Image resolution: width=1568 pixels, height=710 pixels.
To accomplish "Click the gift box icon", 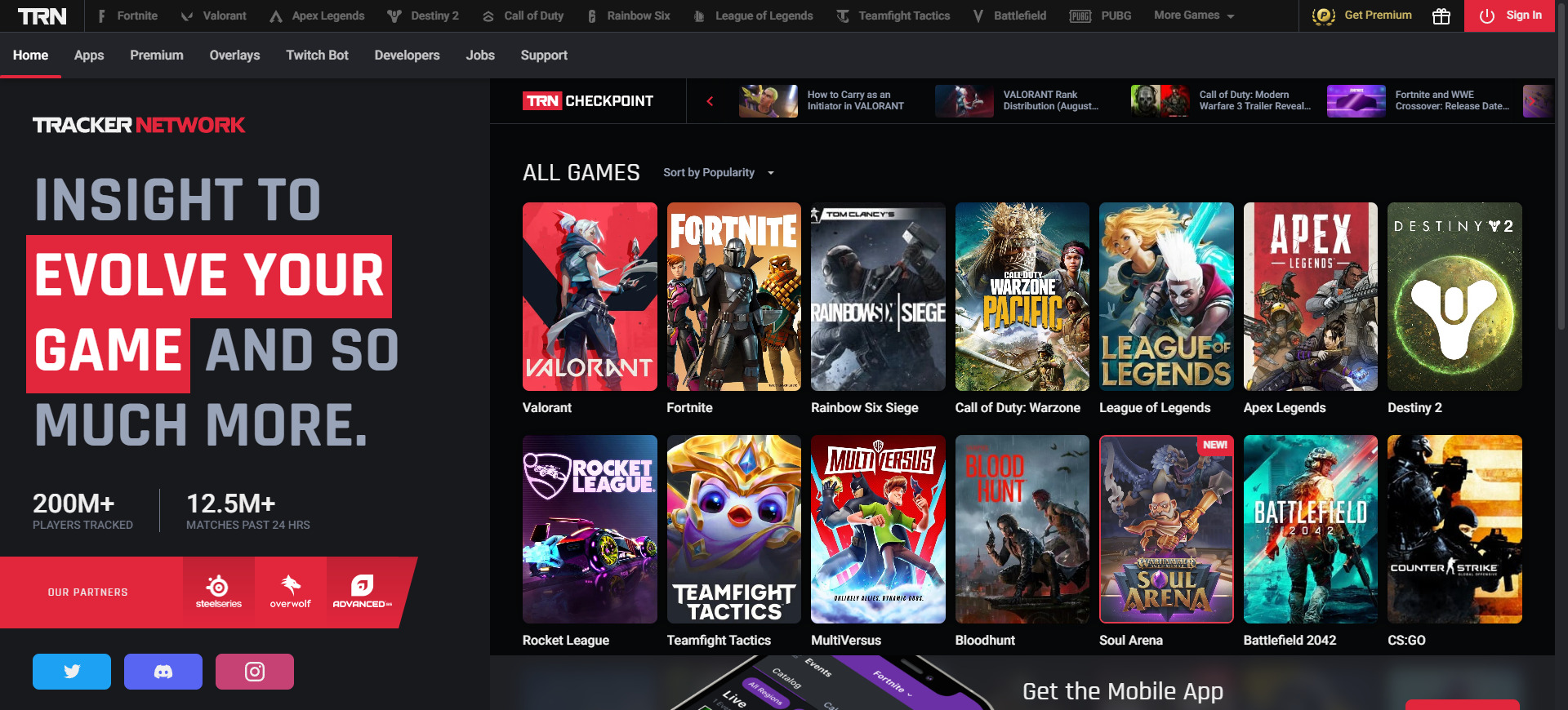I will 1441,16.
